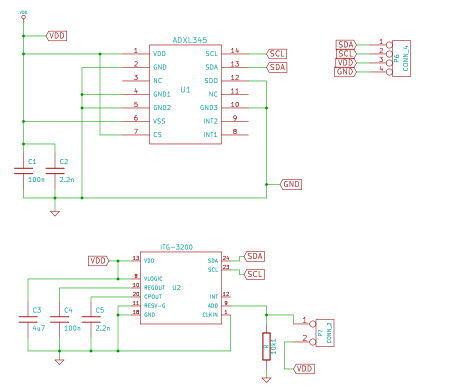Select capacitor C5 2.2n symbol
The height and width of the screenshot is (390, 449).
click(91, 320)
